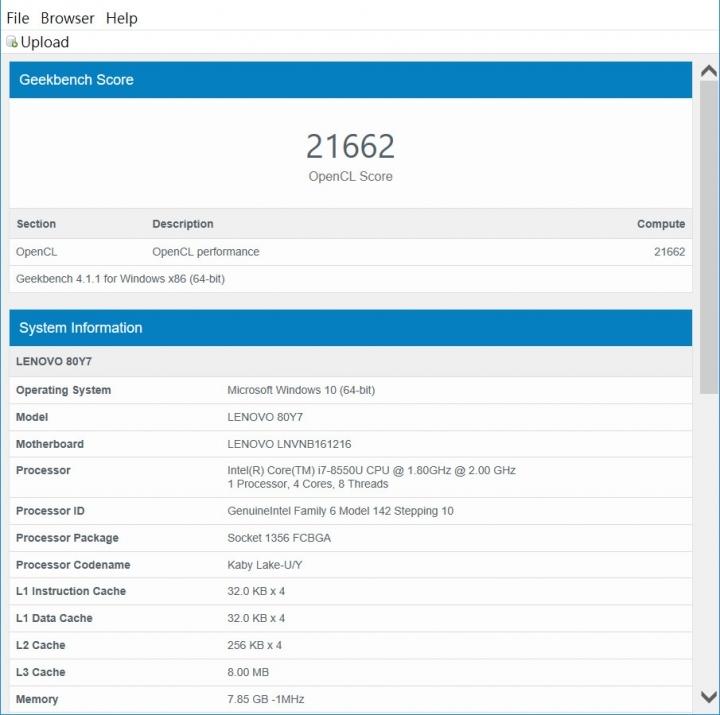
Task: Click the scrollbar up arrow
Action: [x=709, y=71]
